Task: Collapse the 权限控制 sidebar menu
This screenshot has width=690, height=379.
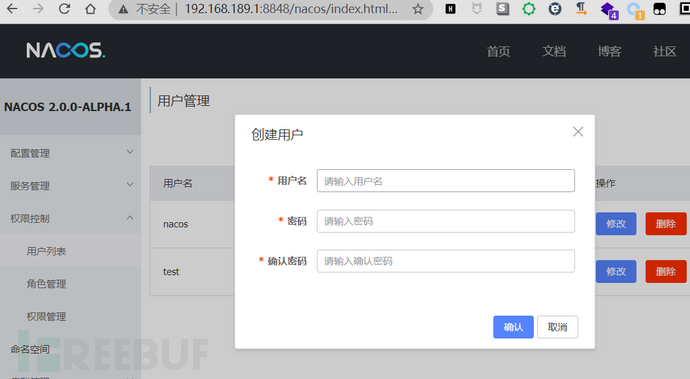Action: pyautogui.click(x=70, y=218)
